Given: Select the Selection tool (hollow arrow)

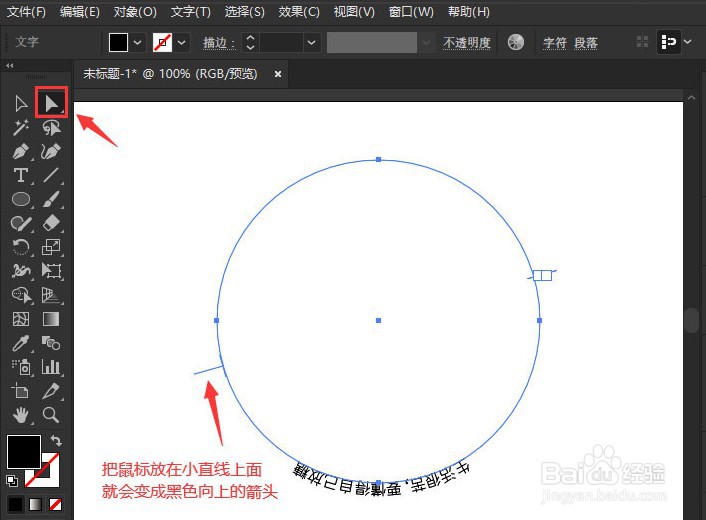Looking at the screenshot, I should (x=21, y=104).
